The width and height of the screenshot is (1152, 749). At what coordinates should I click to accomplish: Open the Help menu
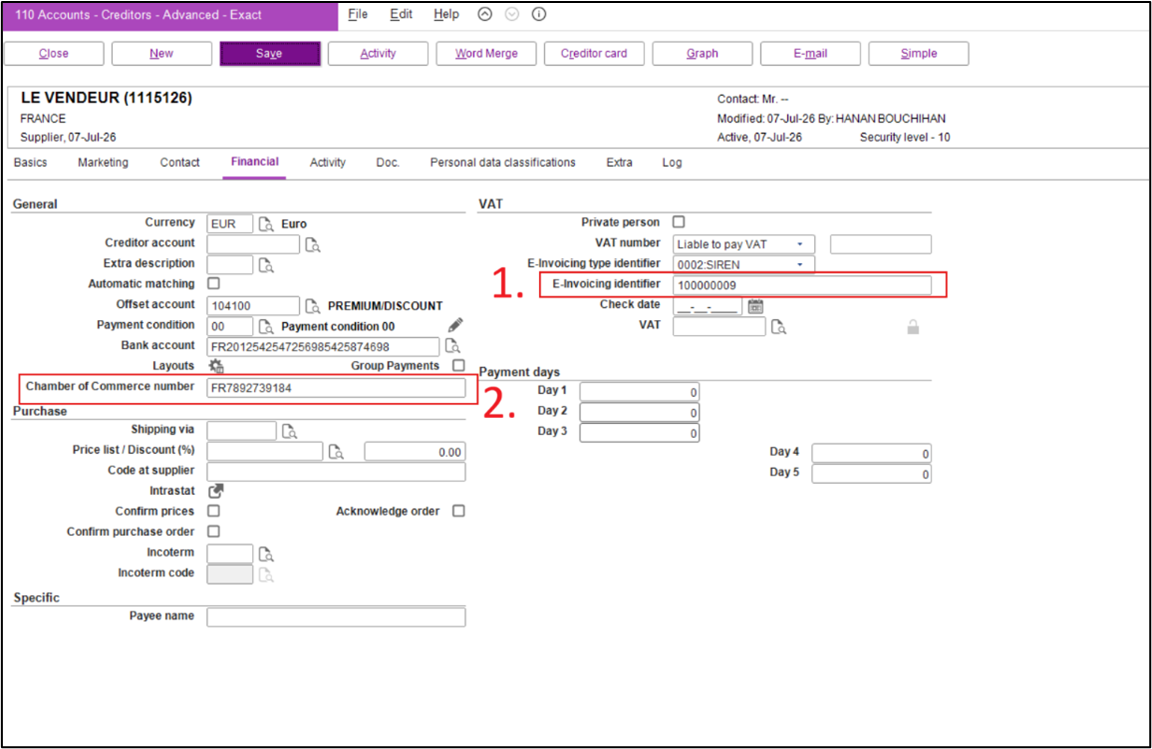coord(446,14)
